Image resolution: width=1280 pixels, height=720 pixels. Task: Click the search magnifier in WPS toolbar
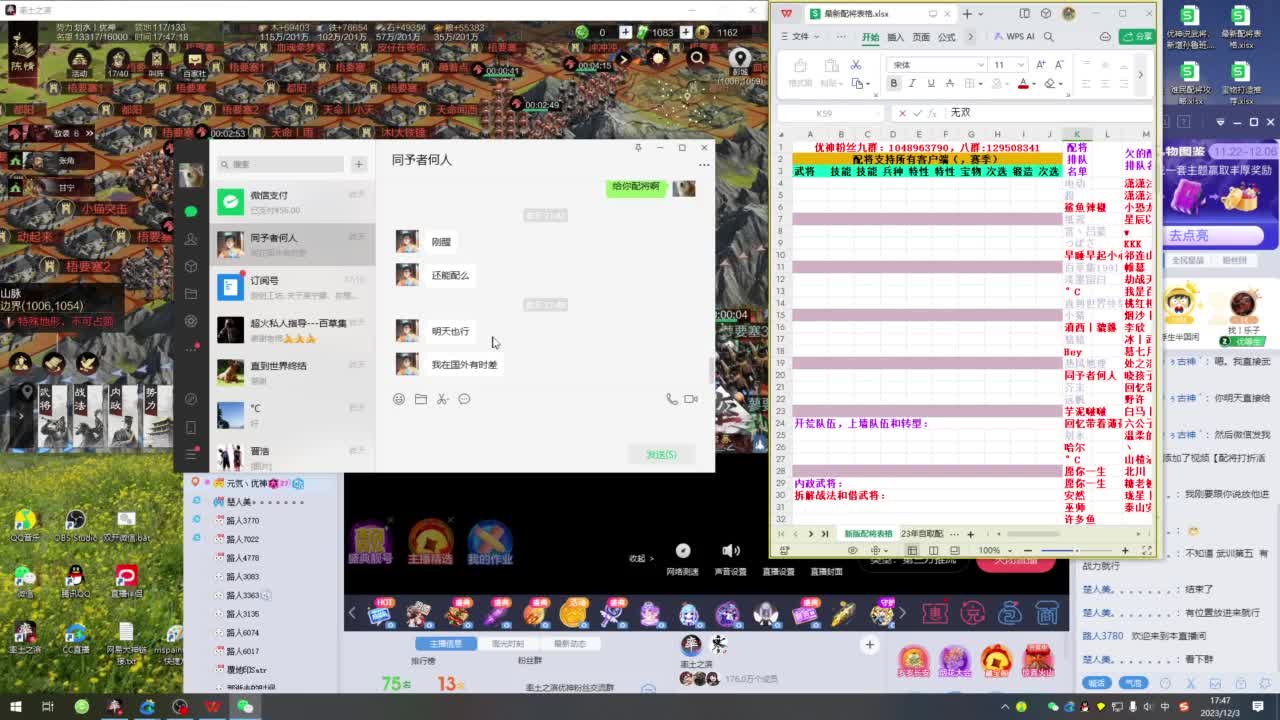pos(1048,37)
